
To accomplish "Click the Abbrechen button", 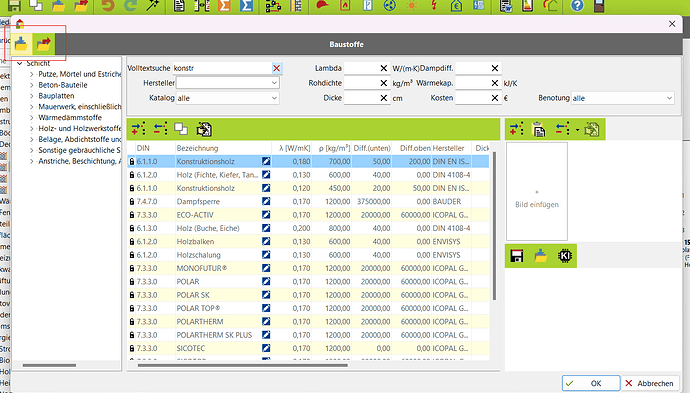I will [x=650, y=383].
